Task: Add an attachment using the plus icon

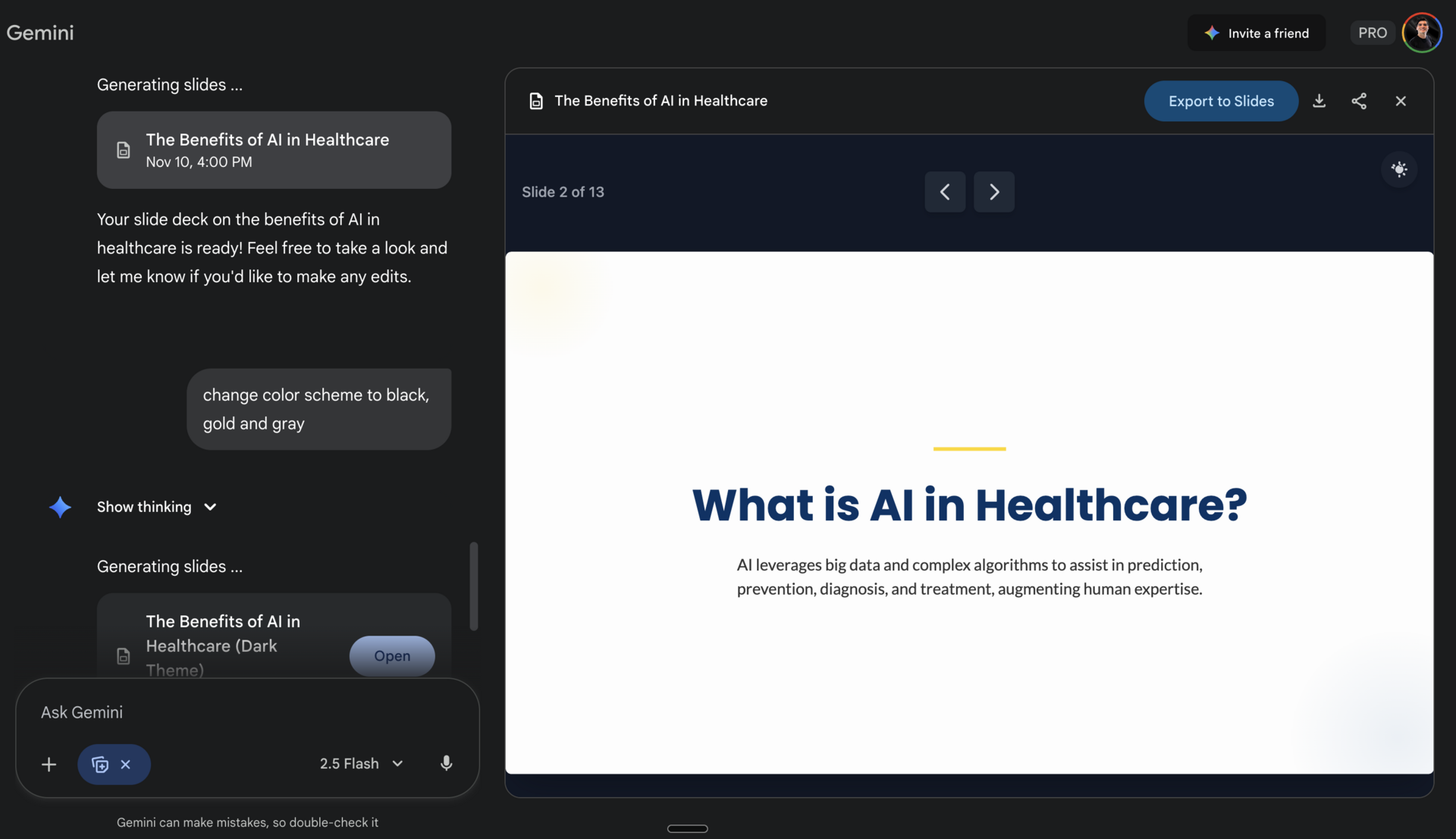Action: click(x=49, y=764)
